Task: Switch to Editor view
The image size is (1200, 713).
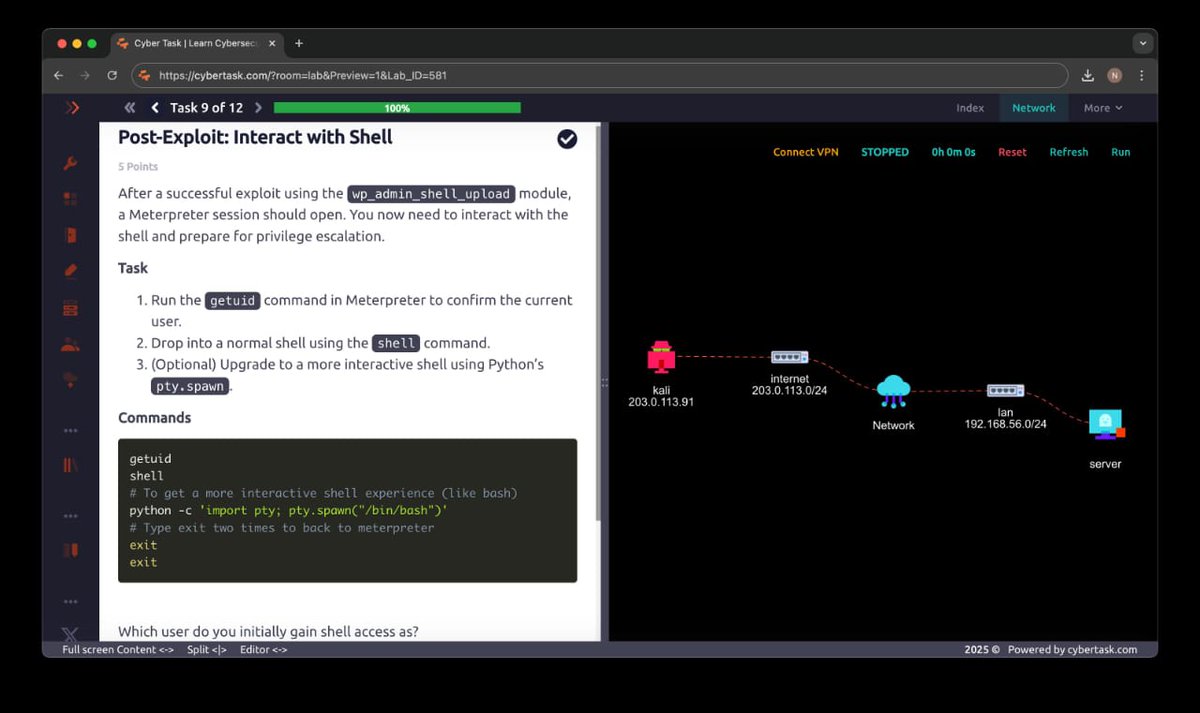Action: tap(264, 650)
